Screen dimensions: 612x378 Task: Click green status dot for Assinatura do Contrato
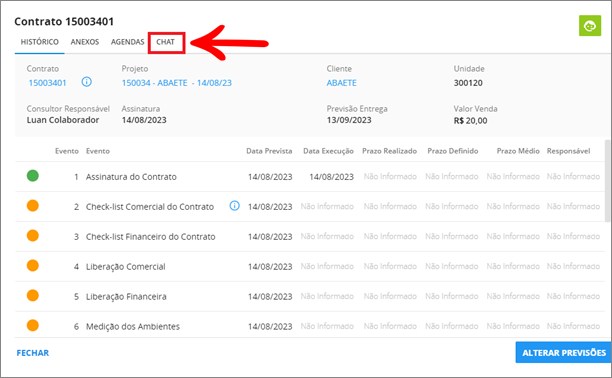33,176
